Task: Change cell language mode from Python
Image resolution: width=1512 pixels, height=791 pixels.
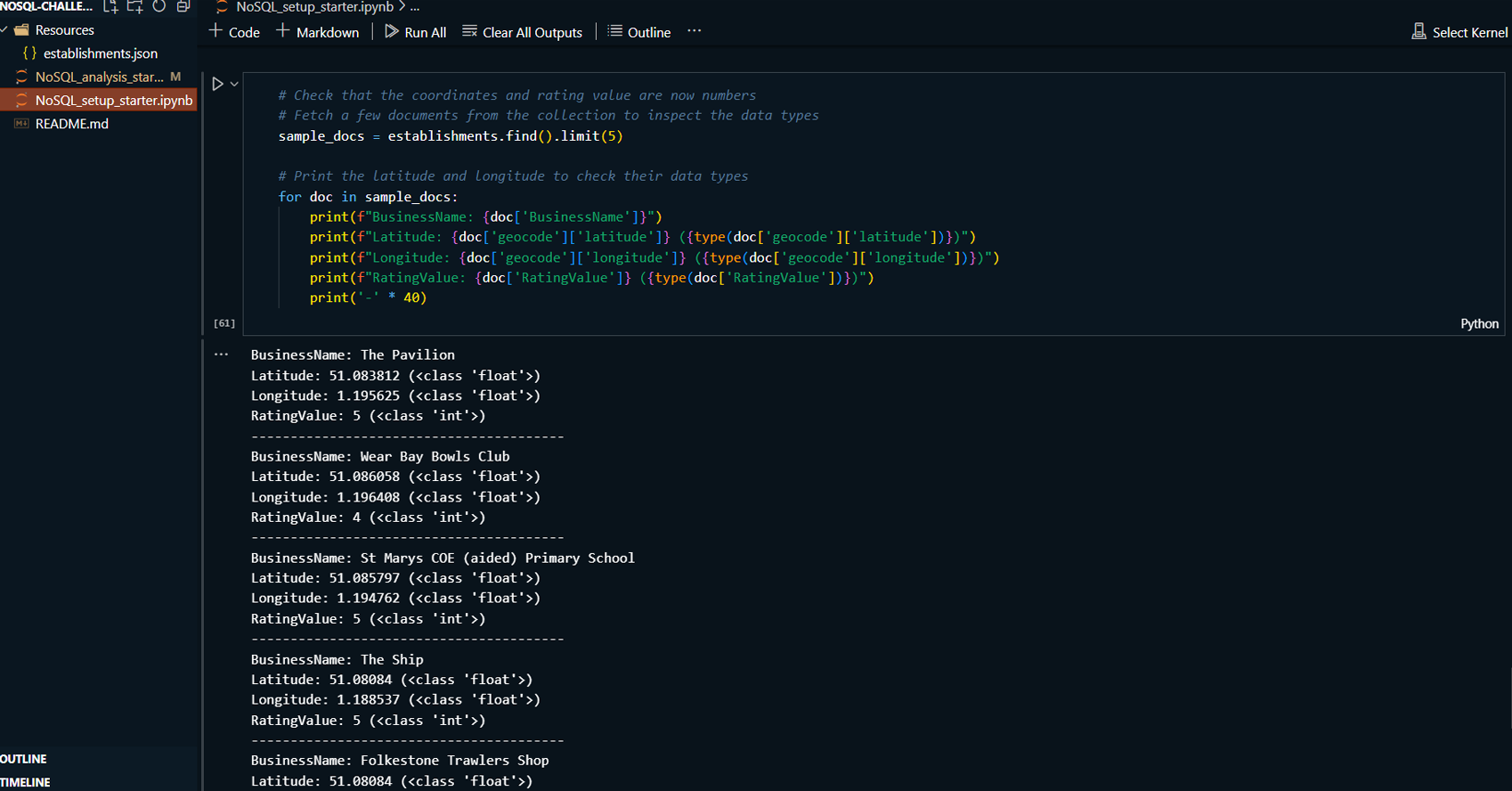Action: pos(1479,323)
